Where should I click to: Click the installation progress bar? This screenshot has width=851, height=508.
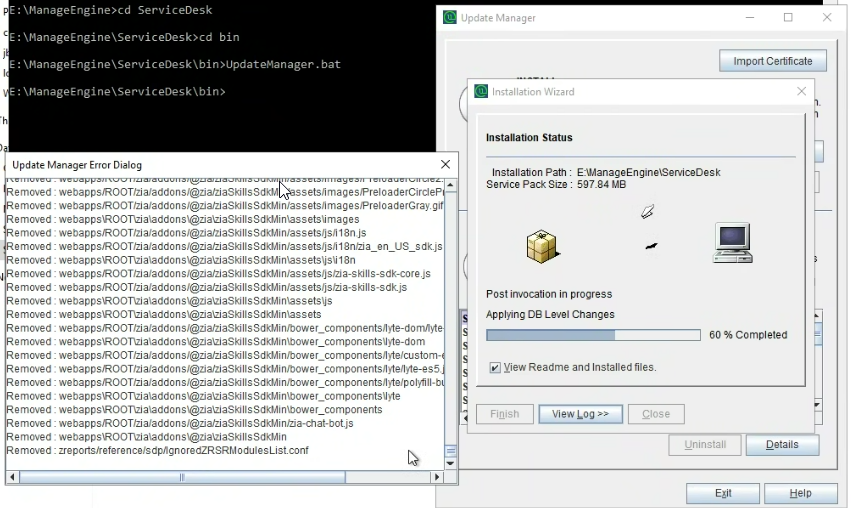tap(593, 335)
